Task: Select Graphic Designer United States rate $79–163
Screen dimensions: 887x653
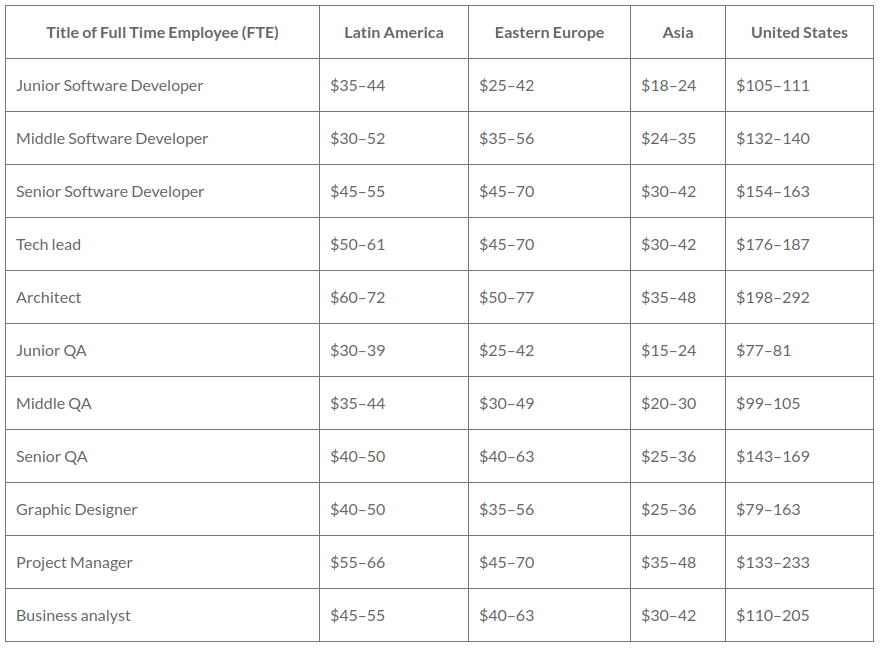Action: [768, 509]
